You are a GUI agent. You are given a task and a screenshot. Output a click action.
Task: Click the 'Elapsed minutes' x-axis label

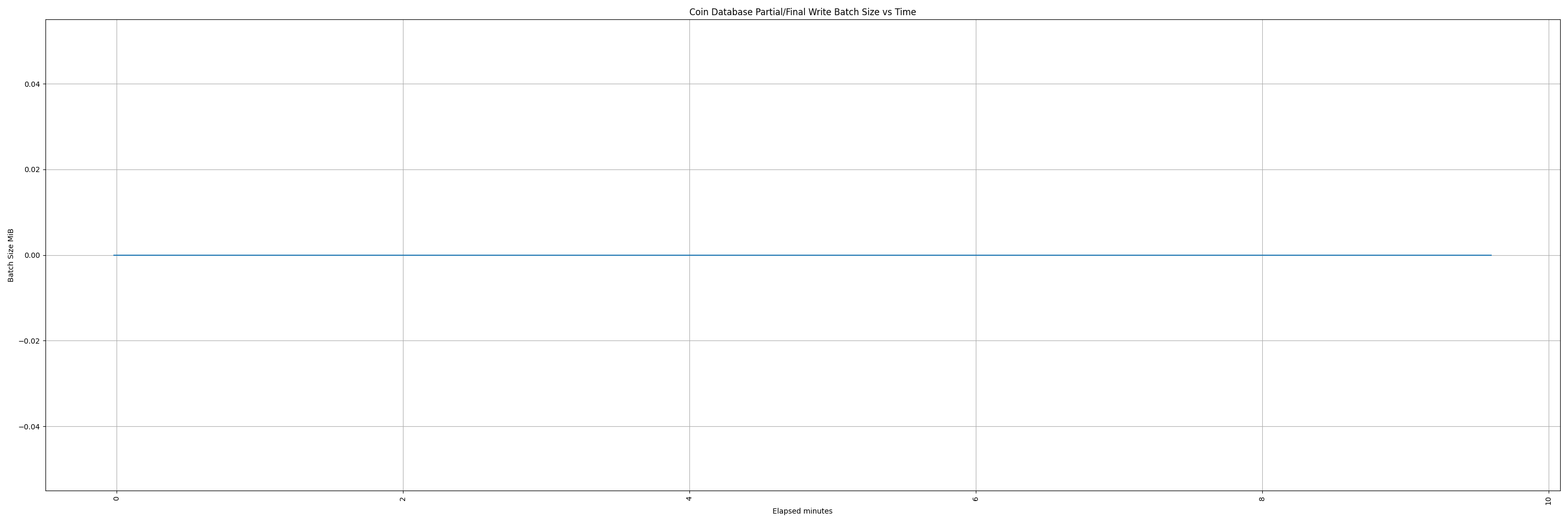point(802,511)
